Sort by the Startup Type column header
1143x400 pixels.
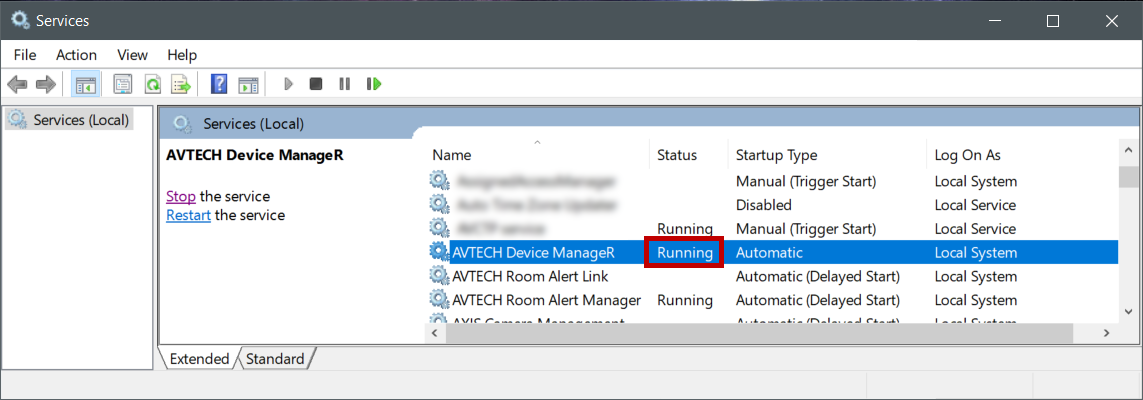(776, 155)
